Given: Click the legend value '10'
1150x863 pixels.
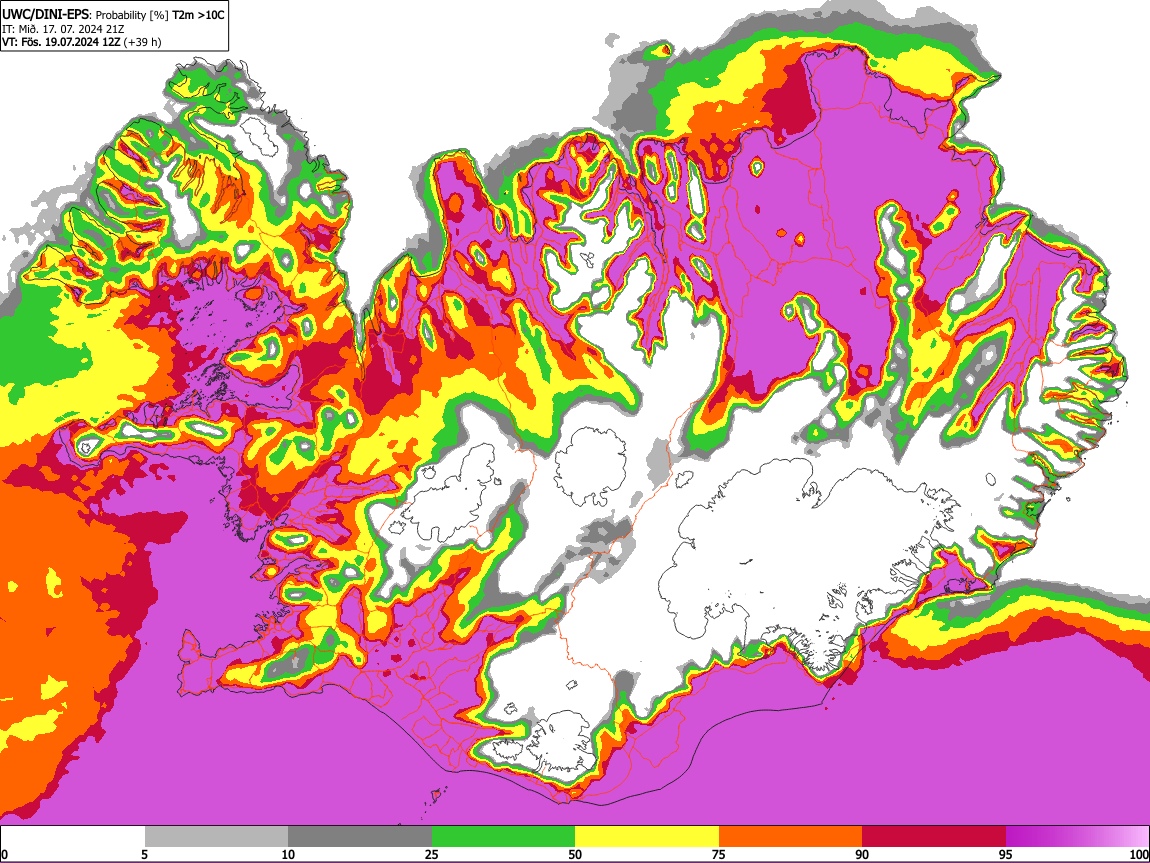Looking at the screenshot, I should pyautogui.click(x=288, y=854).
